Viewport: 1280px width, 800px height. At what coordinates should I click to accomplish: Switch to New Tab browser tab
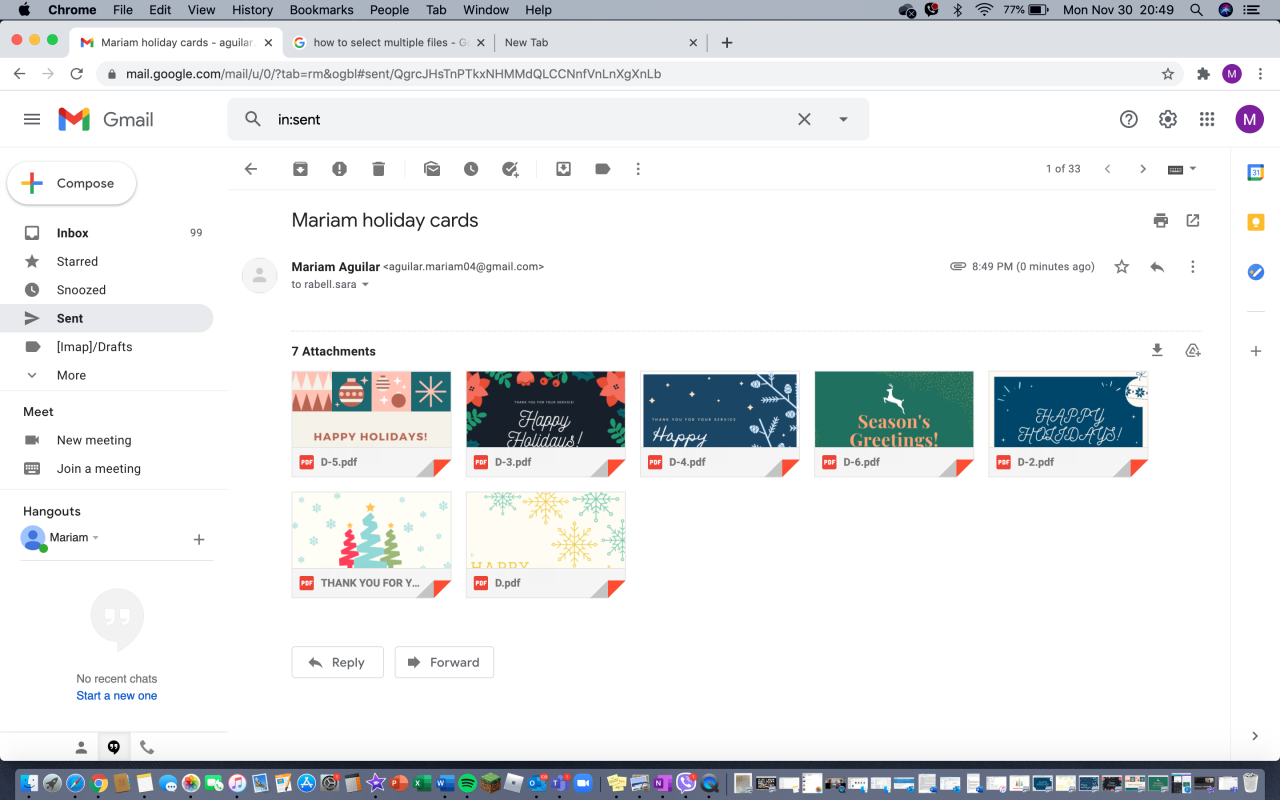tap(601, 43)
